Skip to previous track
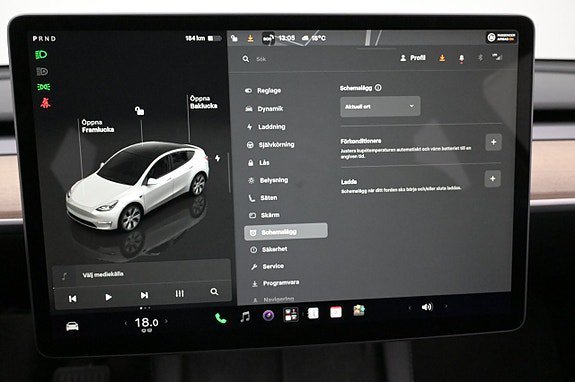Image resolution: width=575 pixels, height=382 pixels. 73,299
